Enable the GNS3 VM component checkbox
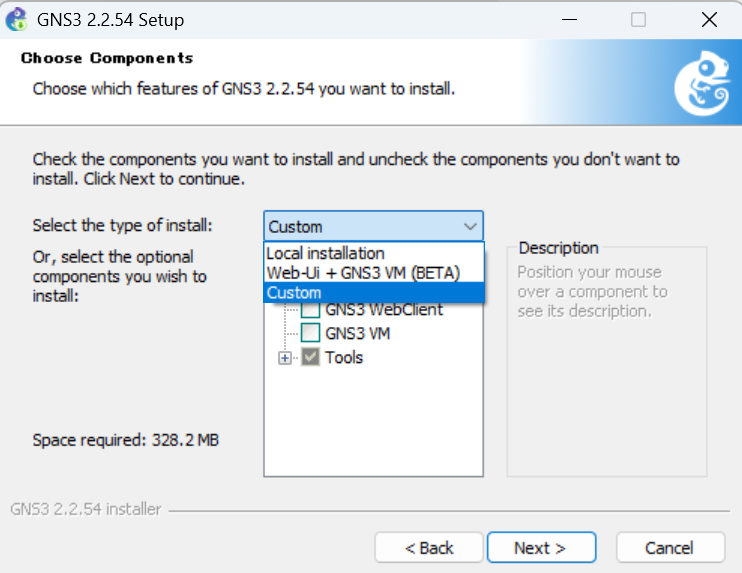 point(310,333)
